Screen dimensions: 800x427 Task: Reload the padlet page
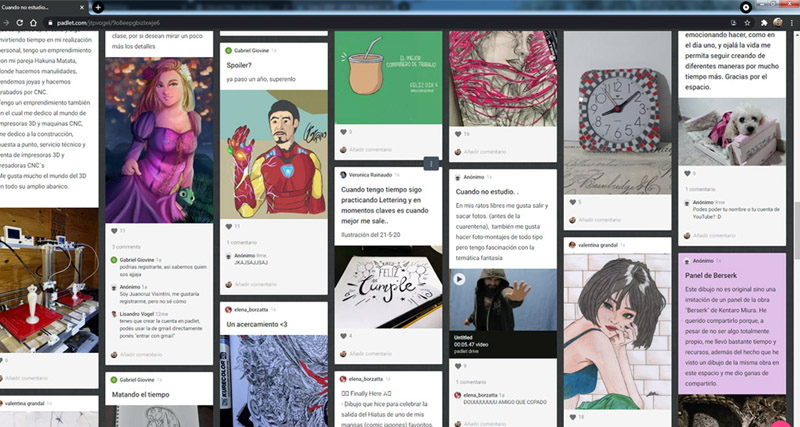20,23
